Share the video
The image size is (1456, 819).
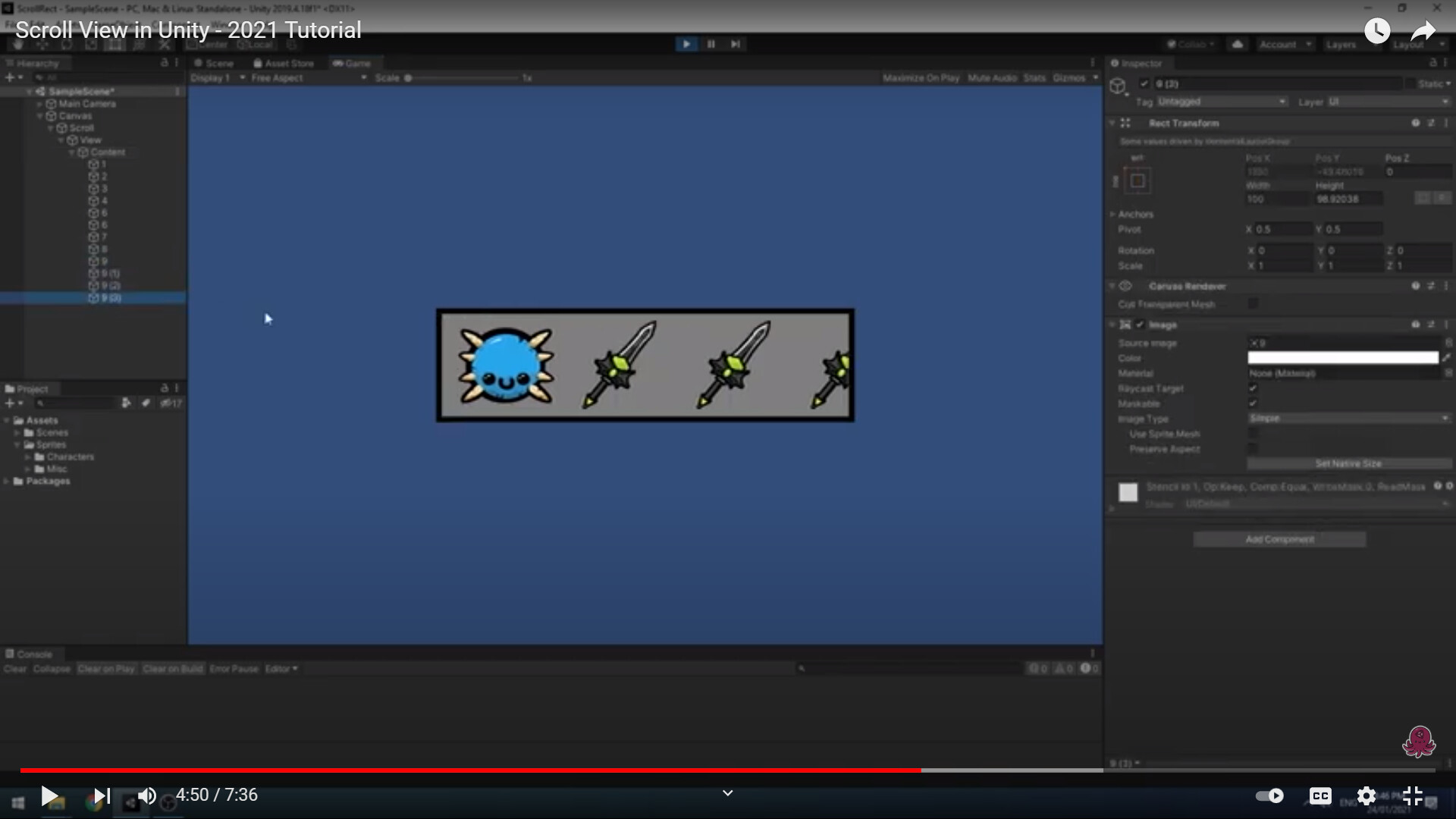click(1423, 31)
